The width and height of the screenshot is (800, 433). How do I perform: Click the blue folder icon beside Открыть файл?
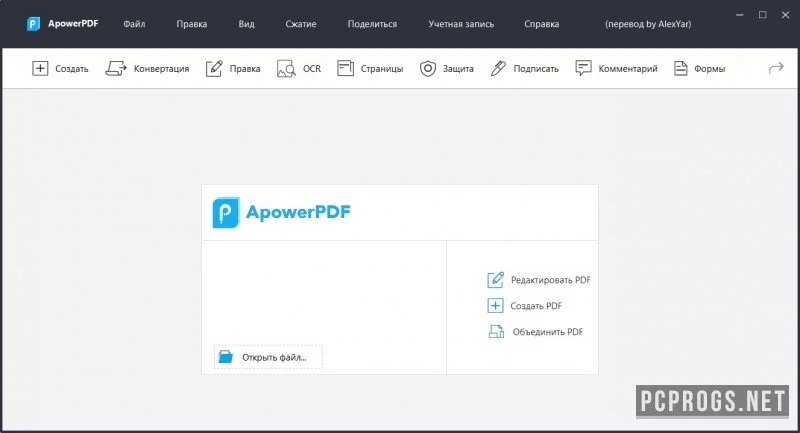tap(226, 357)
